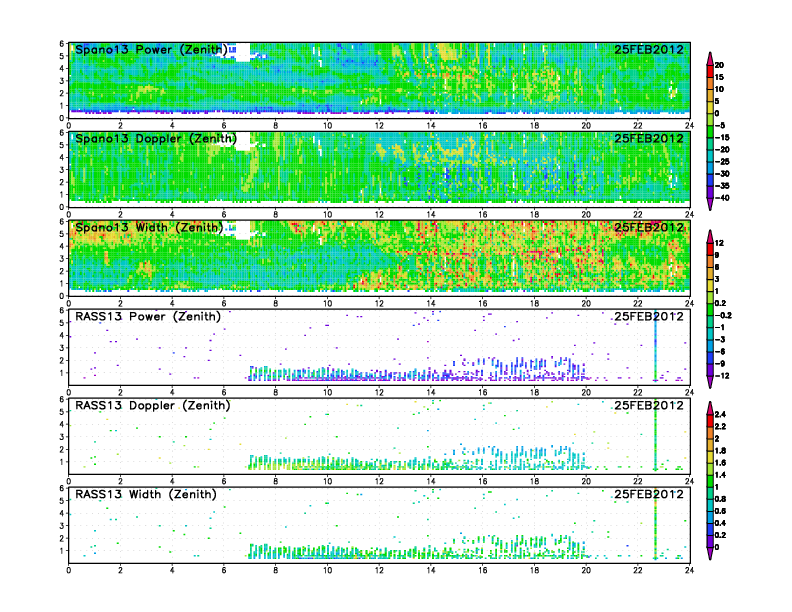This screenshot has height=612, width=792.
Task: Click the '-3' colorbar label
Action: pos(720,339)
